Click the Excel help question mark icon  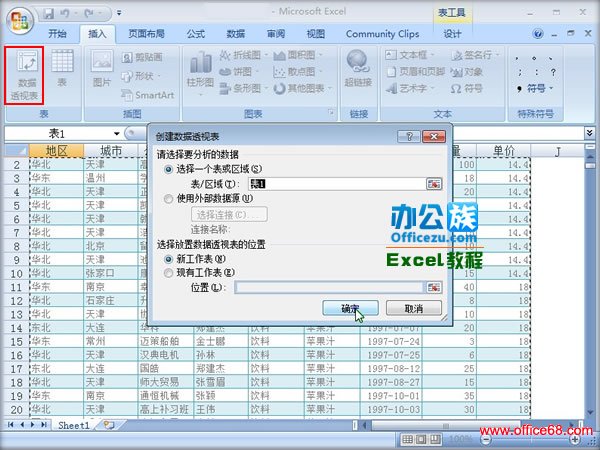[x=538, y=34]
